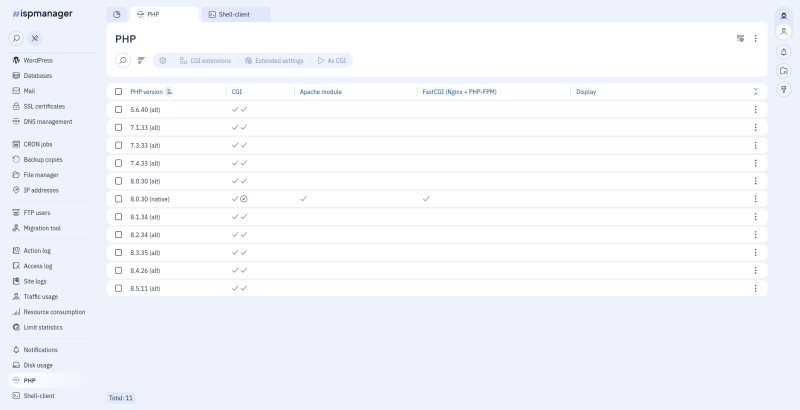800x410 pixels.
Task: Switch to the Shell-client tab
Action: 236,14
